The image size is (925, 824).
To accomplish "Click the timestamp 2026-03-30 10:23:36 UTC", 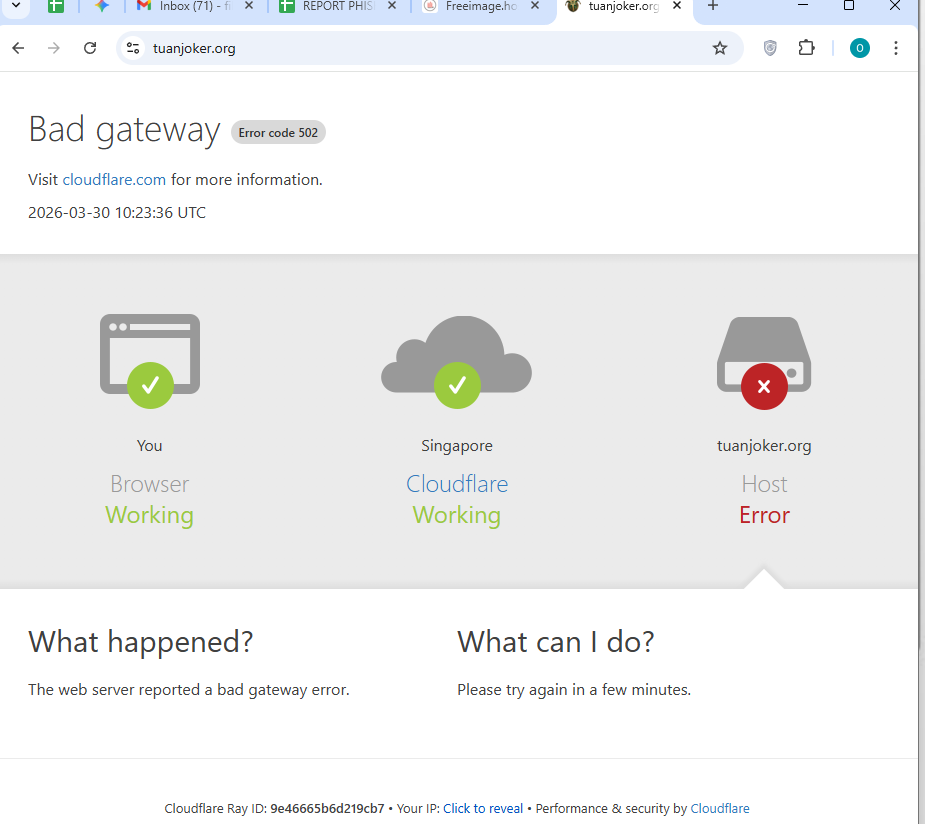I will point(117,213).
